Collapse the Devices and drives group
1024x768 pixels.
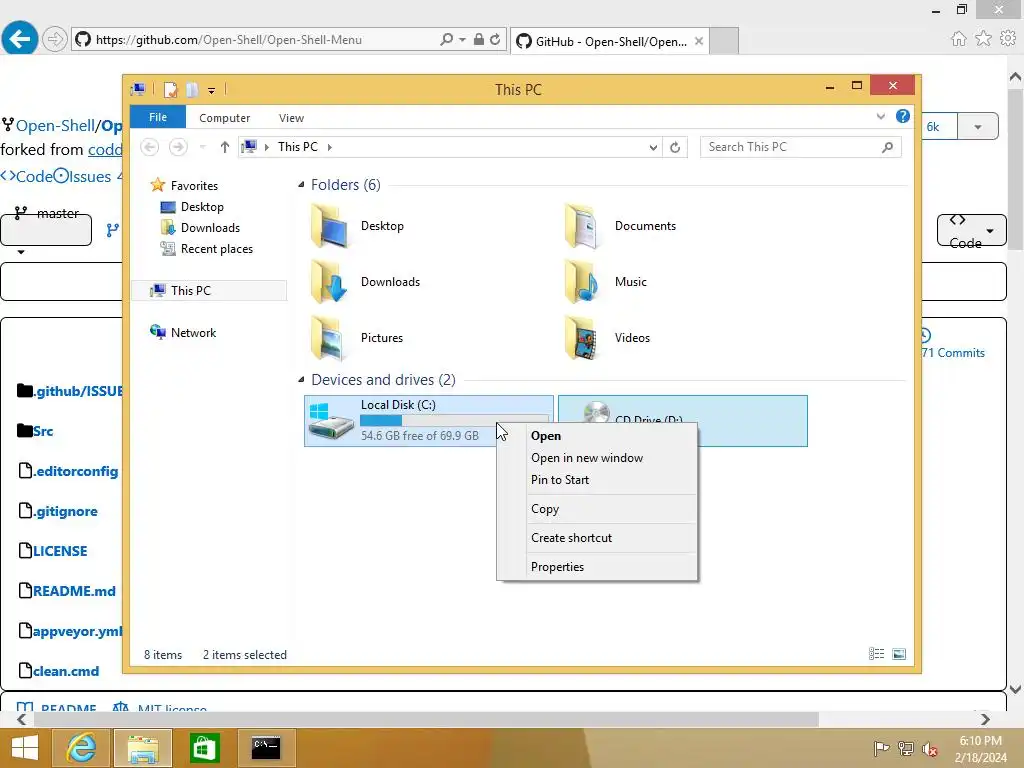click(301, 379)
